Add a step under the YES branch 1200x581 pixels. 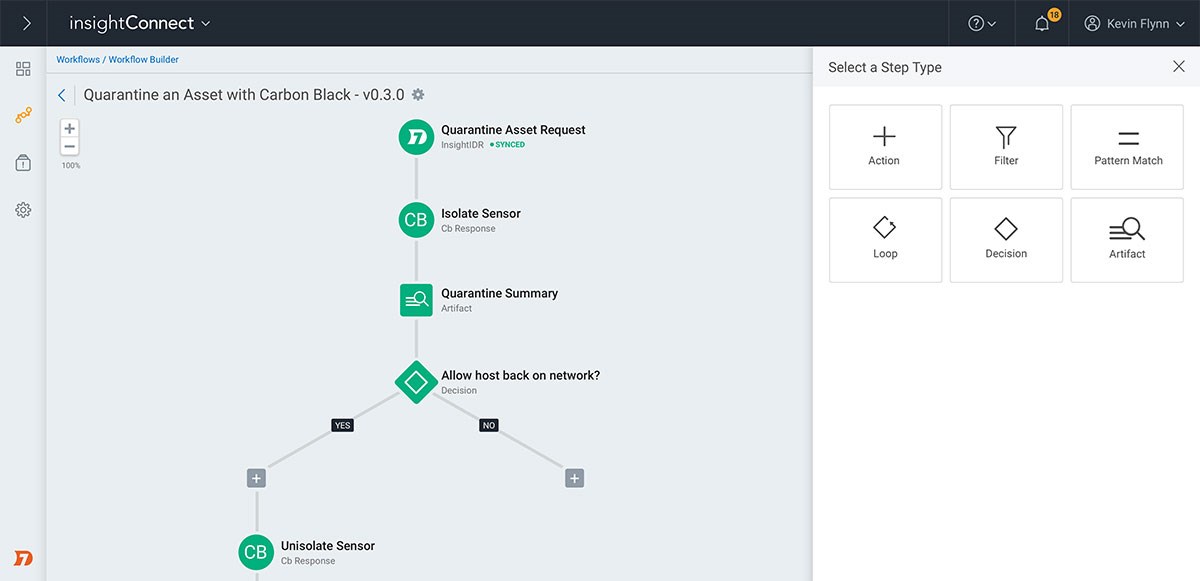256,479
